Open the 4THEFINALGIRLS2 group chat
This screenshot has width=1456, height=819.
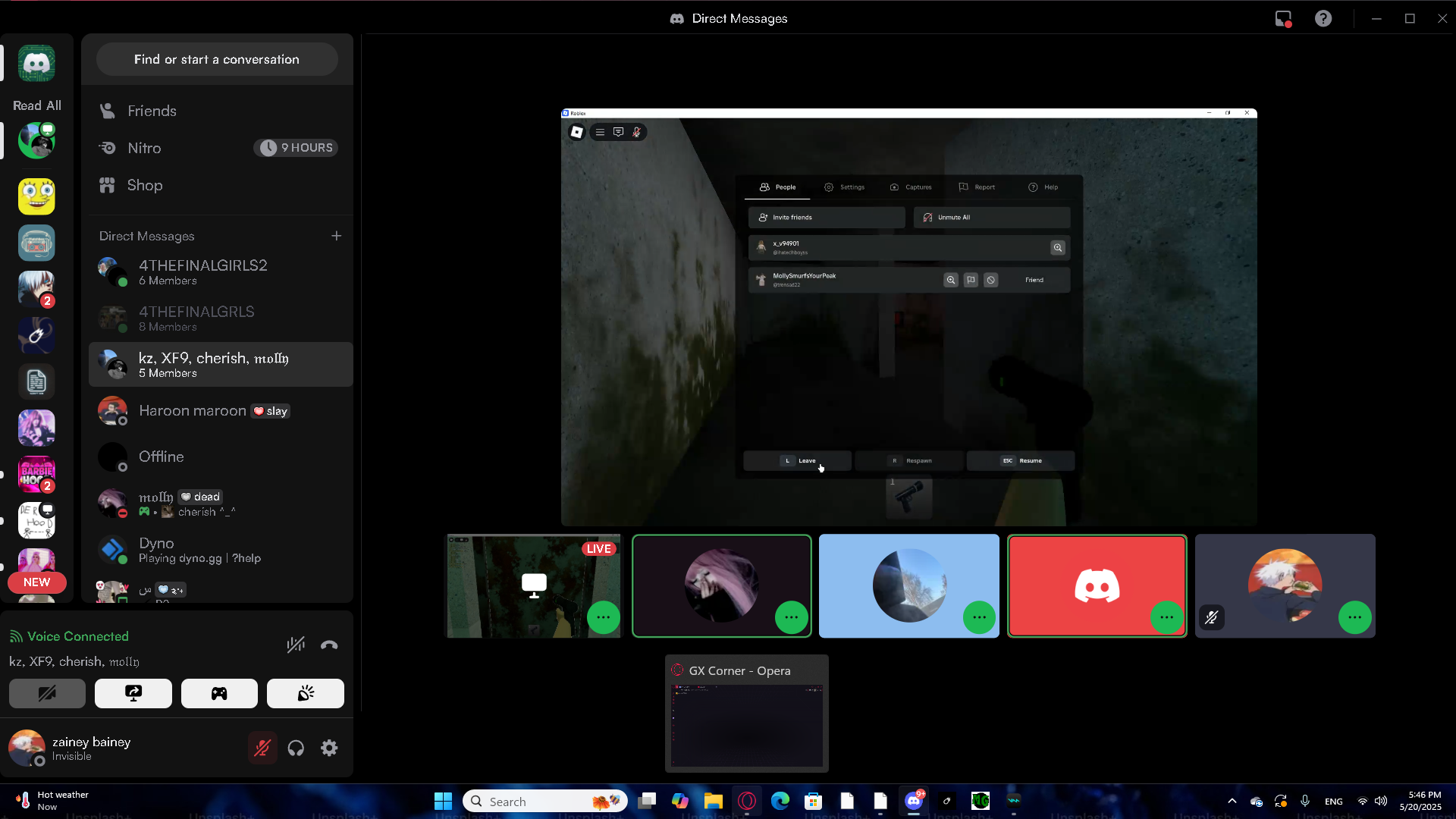click(203, 272)
